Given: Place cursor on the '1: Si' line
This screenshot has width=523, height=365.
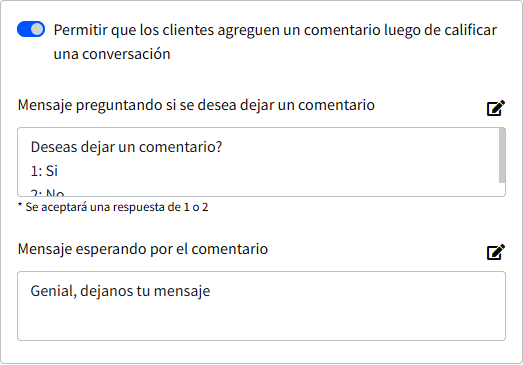Looking at the screenshot, I should [x=44, y=171].
